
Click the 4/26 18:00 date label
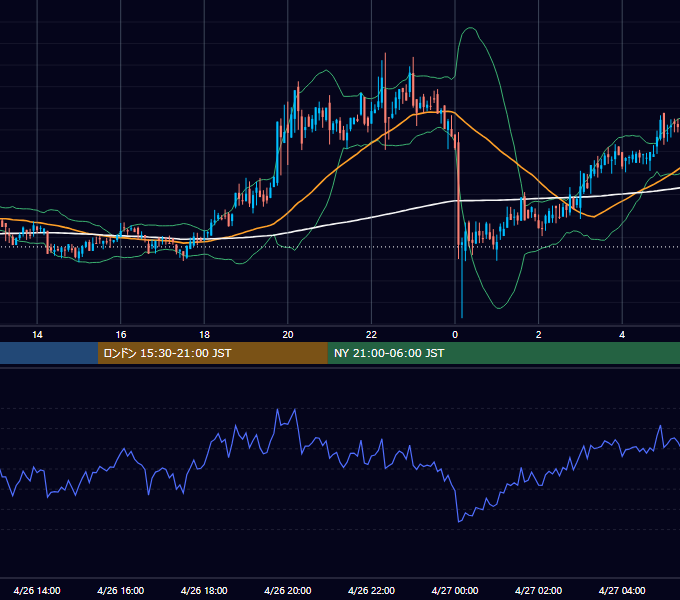(204, 590)
